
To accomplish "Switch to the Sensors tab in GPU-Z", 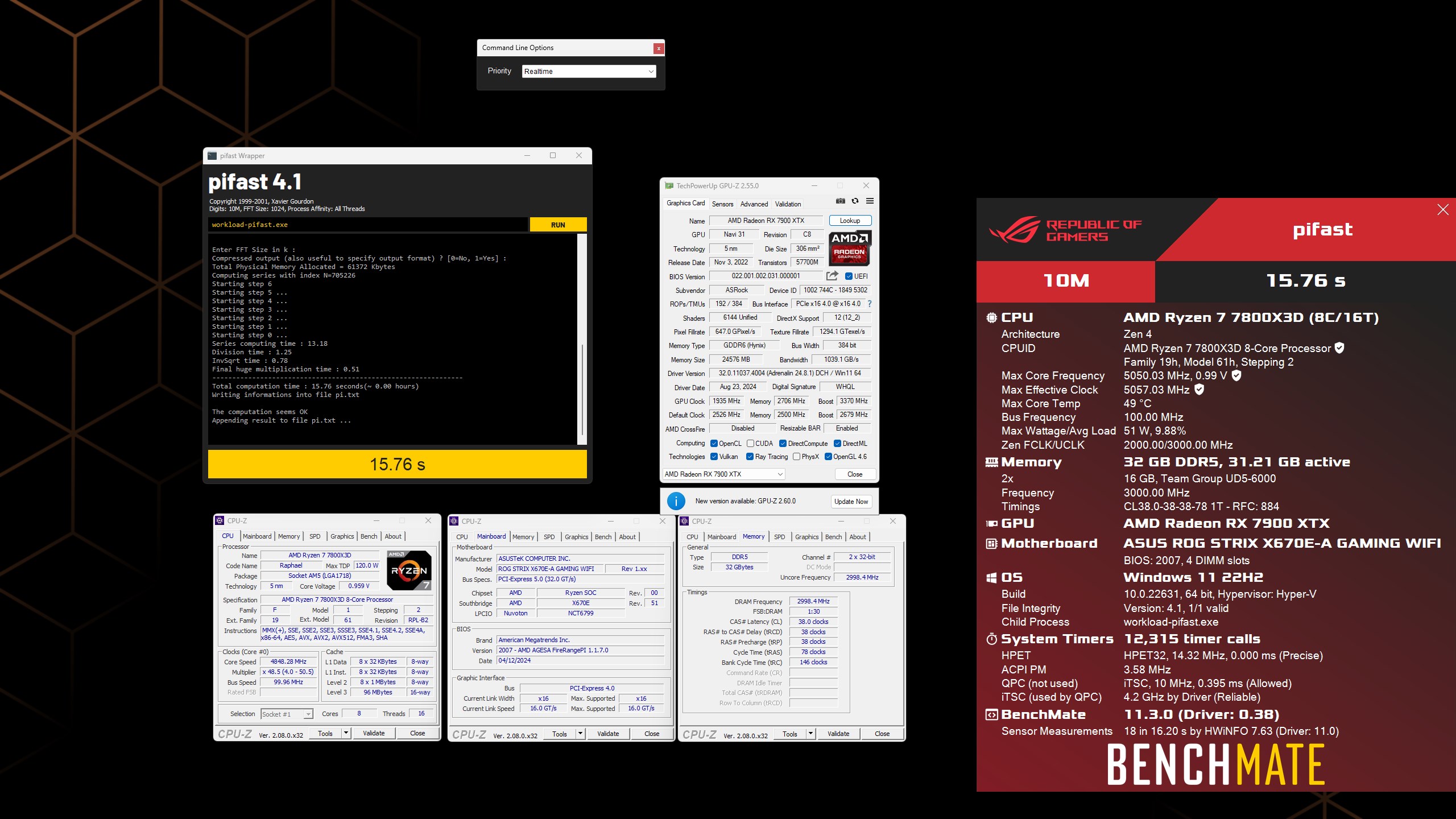I will [x=722, y=204].
